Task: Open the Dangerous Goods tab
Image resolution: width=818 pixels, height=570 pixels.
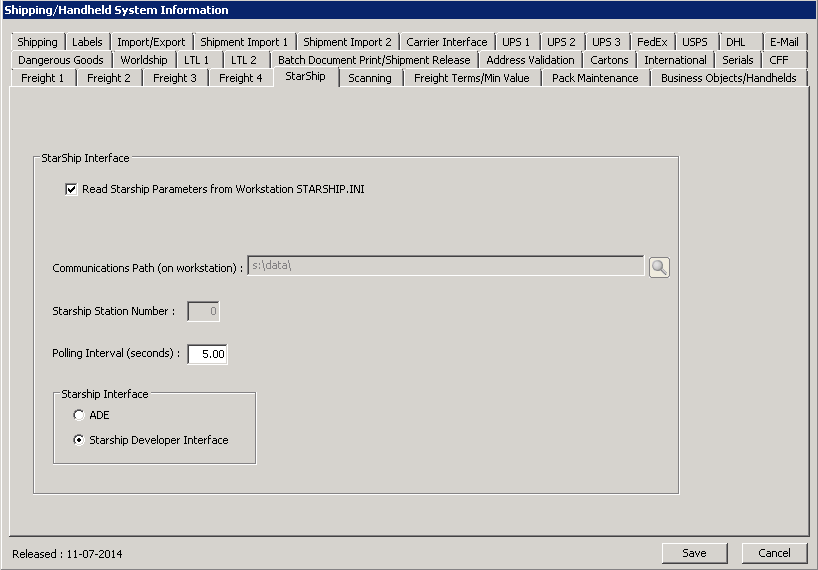Action: pyautogui.click(x=61, y=60)
